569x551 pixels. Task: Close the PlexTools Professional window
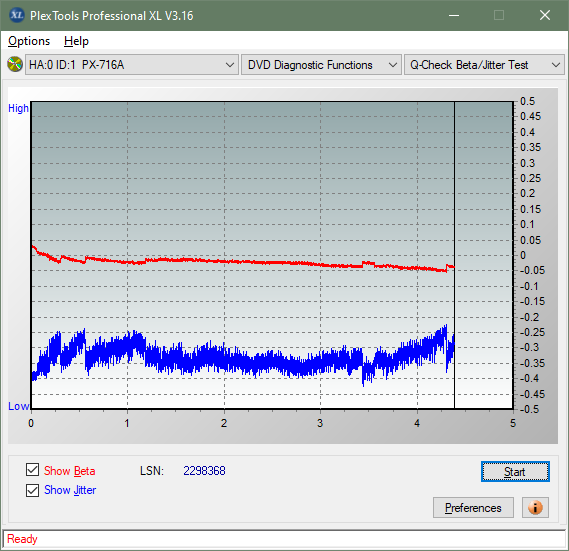545,15
